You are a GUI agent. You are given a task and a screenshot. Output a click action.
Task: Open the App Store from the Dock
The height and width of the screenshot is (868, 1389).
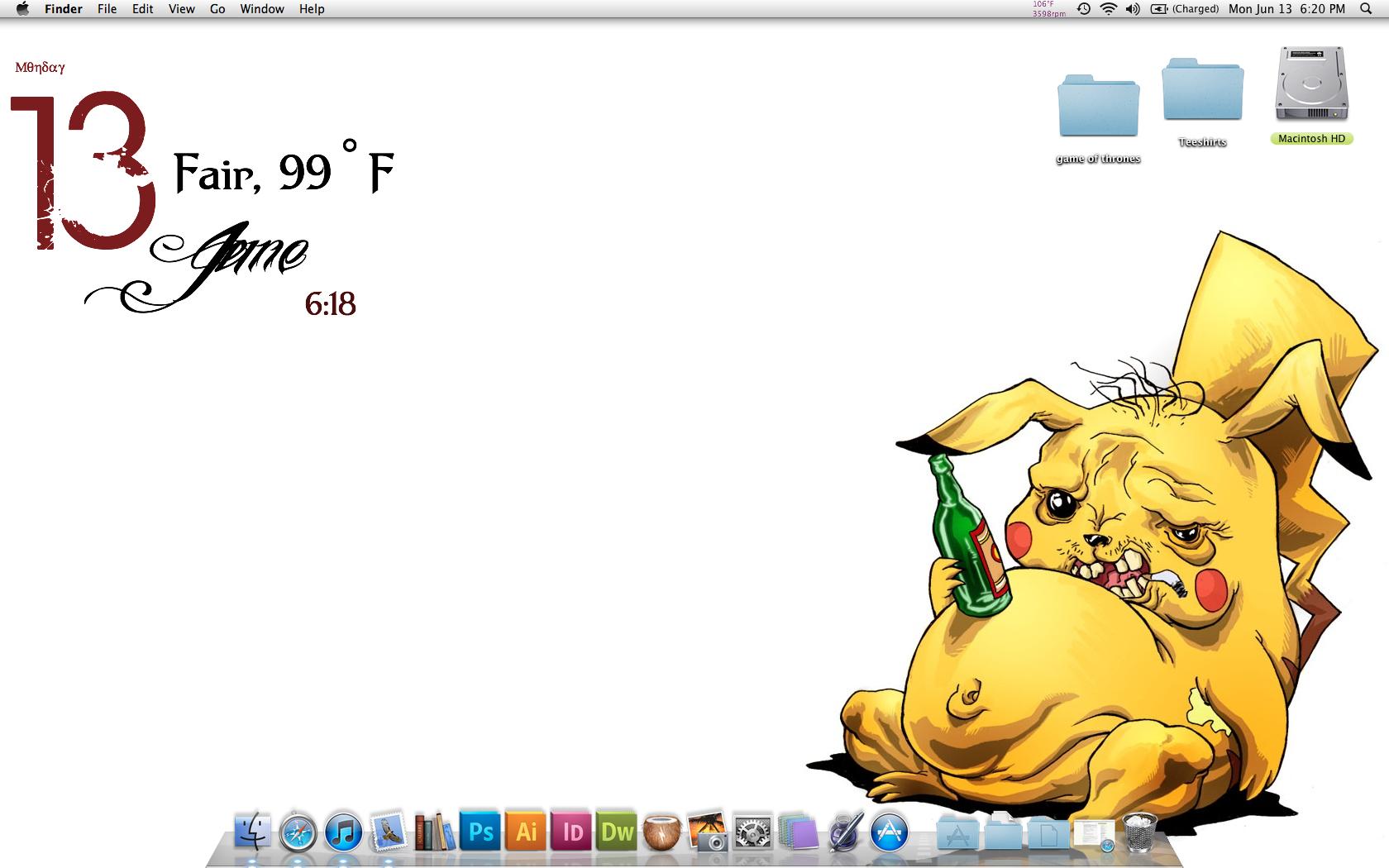pyautogui.click(x=890, y=832)
